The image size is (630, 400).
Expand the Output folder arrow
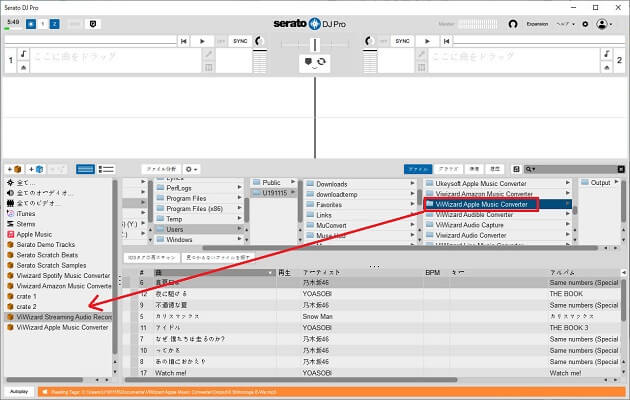[616, 182]
